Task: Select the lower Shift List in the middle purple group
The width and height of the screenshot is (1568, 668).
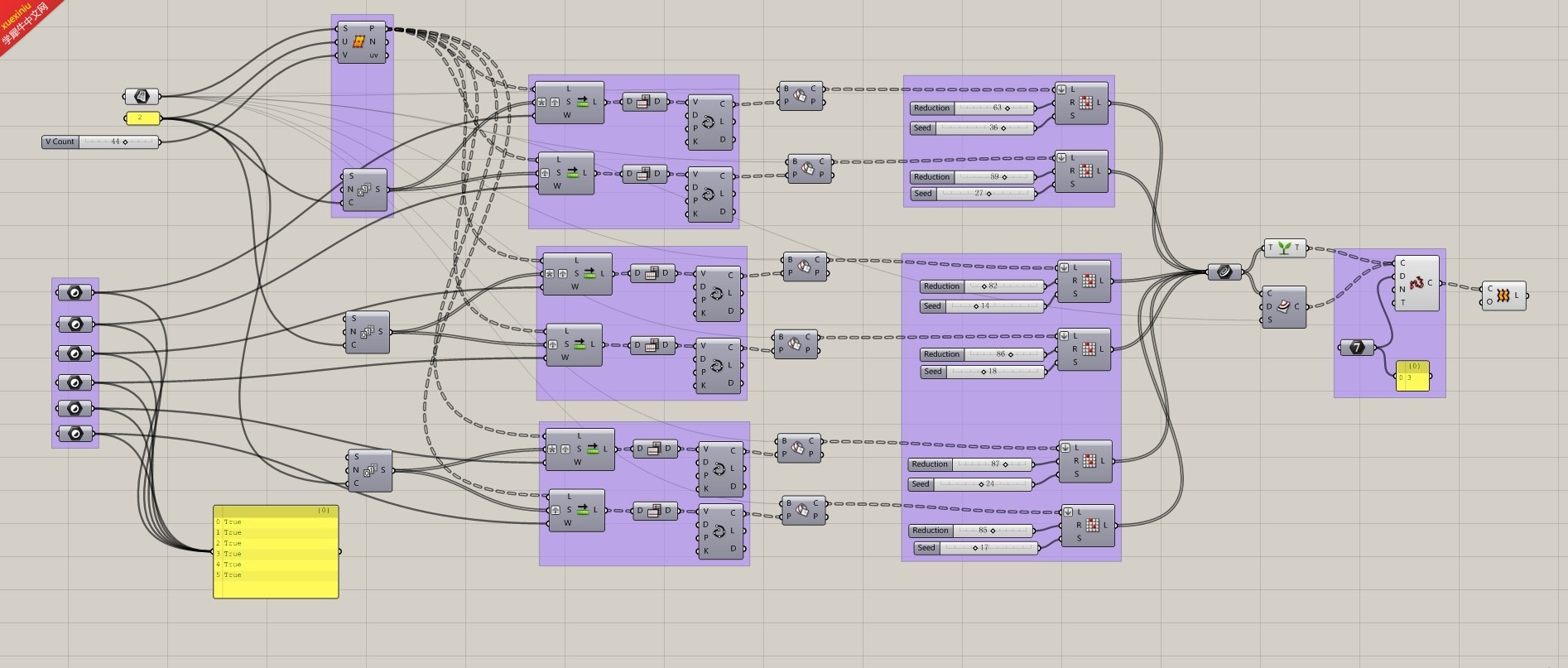Action: 574,344
